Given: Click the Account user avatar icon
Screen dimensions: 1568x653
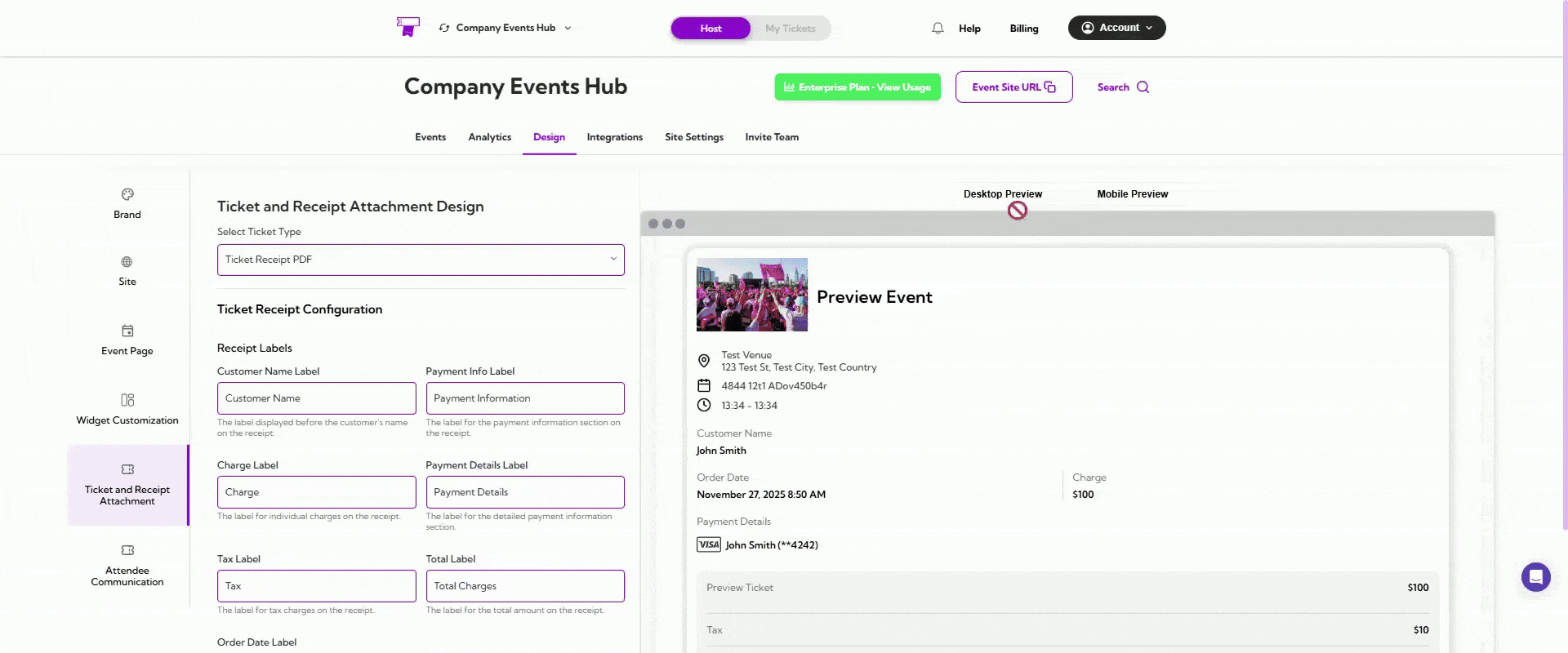Looking at the screenshot, I should (x=1088, y=28).
